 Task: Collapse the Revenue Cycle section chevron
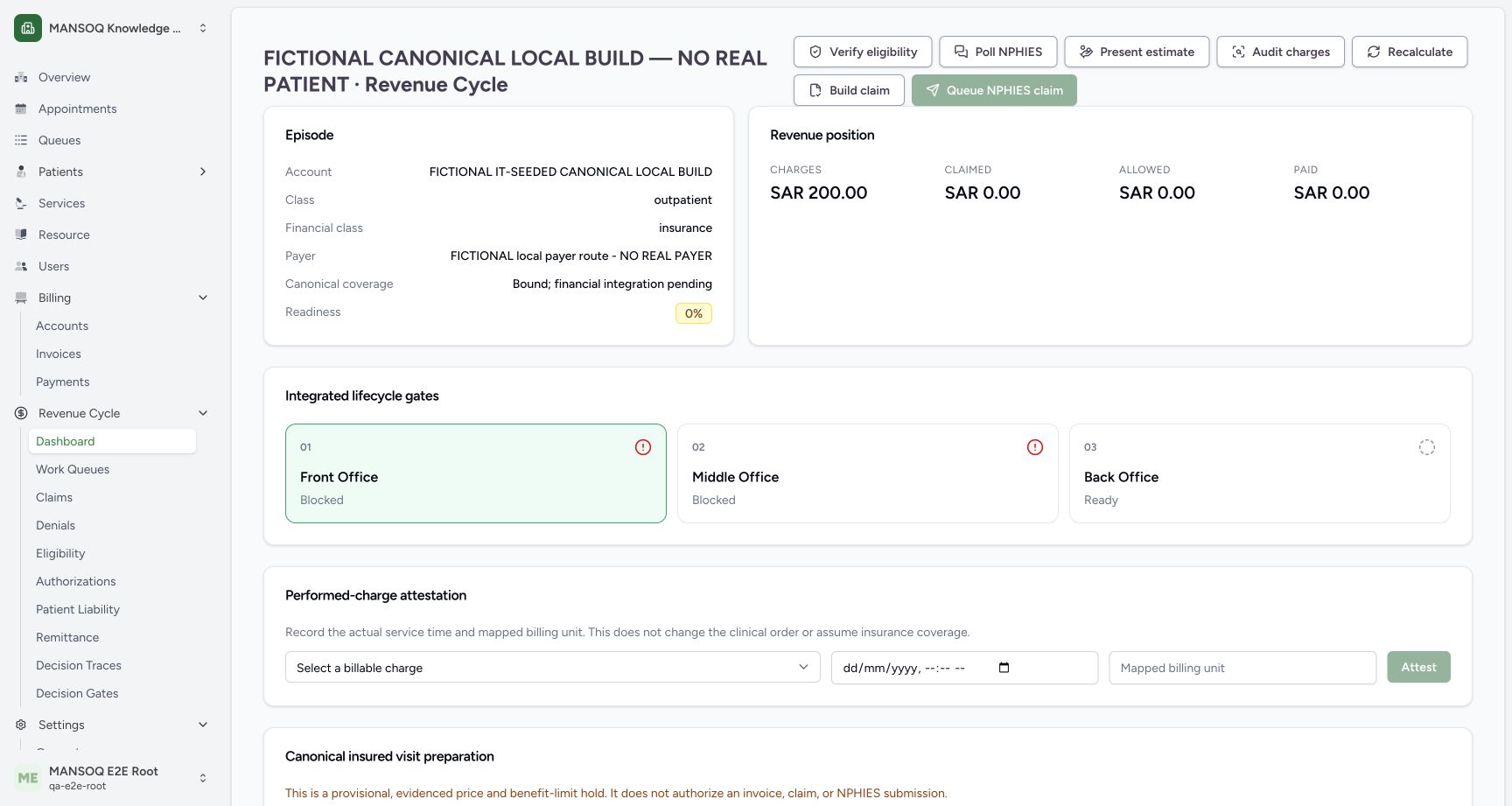tap(203, 413)
